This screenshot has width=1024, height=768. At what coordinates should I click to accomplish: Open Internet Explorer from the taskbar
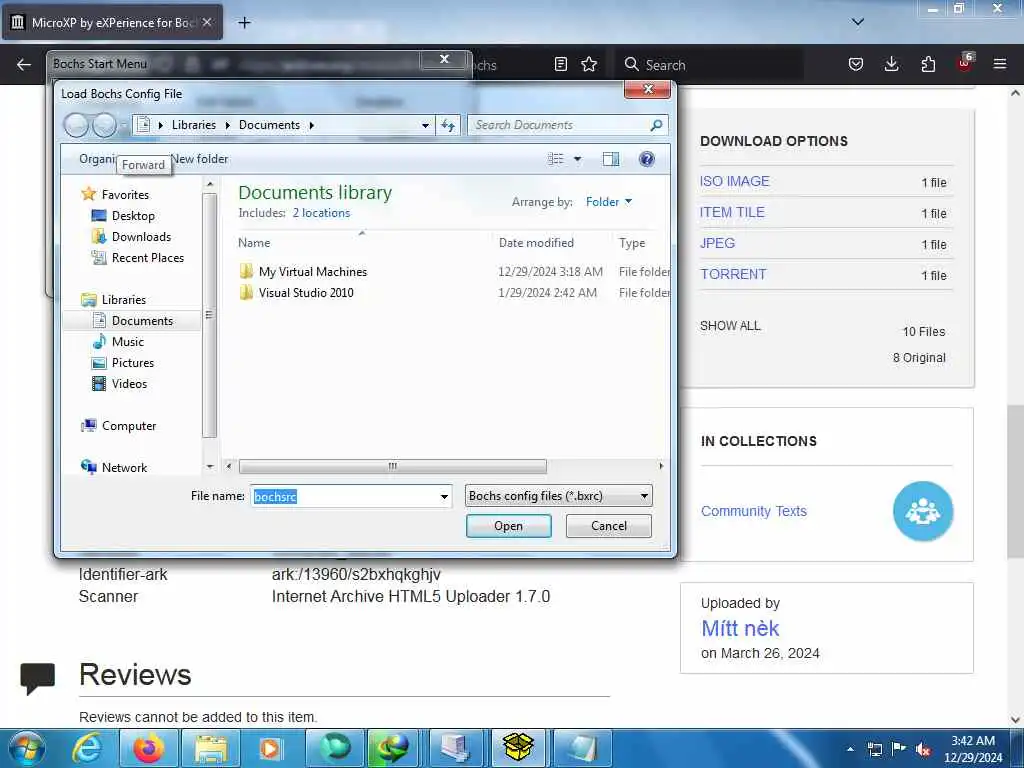click(x=88, y=748)
